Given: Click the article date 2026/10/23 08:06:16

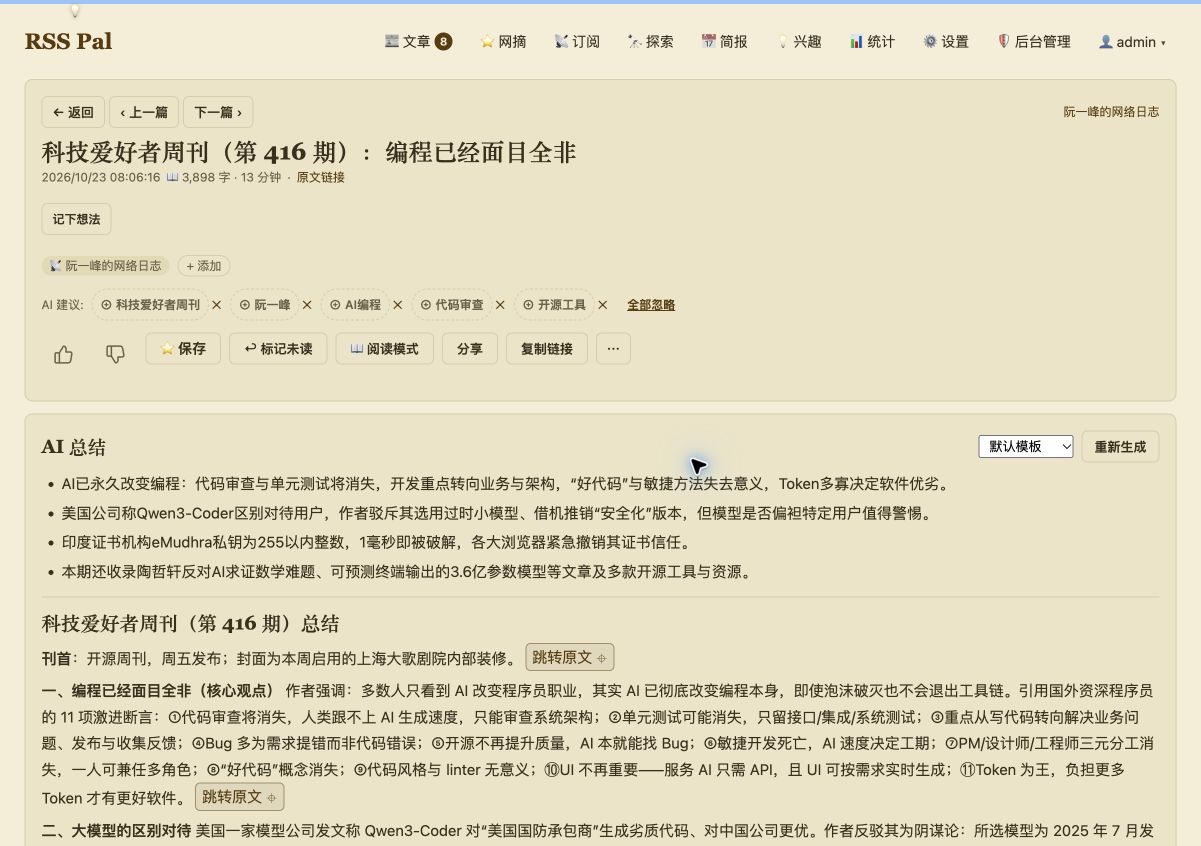Looking at the screenshot, I should (x=101, y=177).
